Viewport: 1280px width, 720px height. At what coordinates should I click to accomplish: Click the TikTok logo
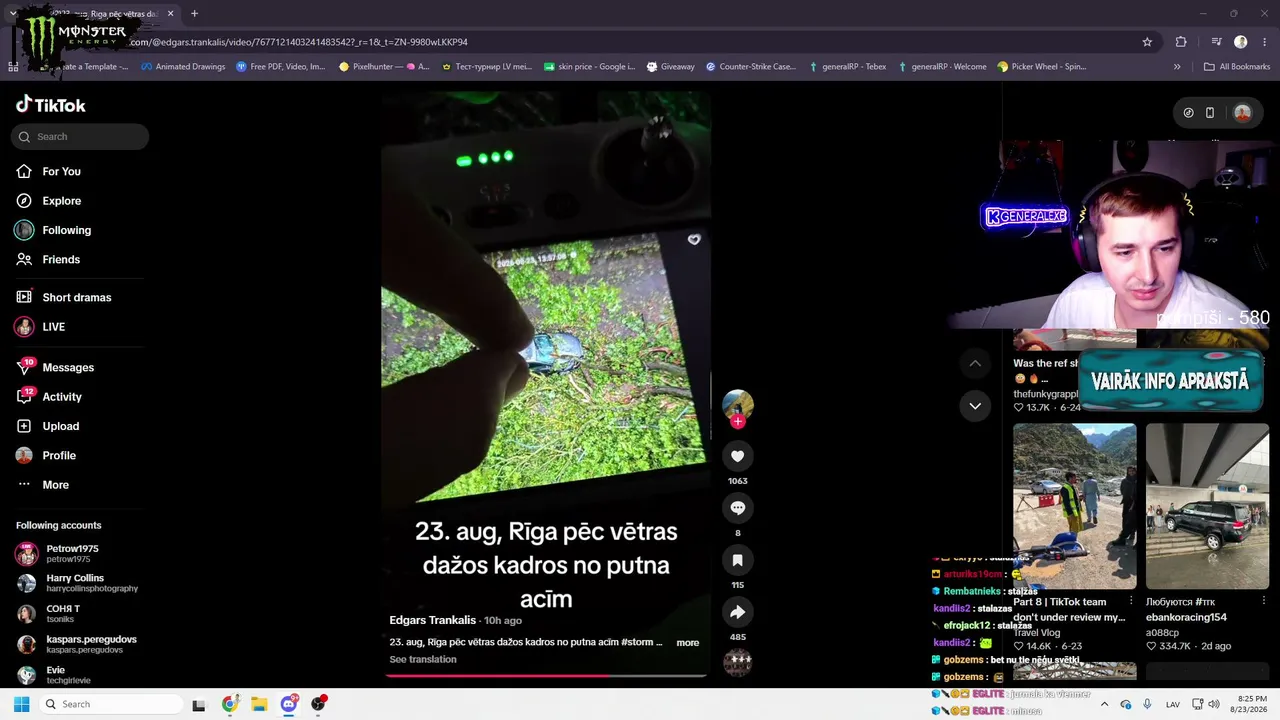click(x=51, y=105)
